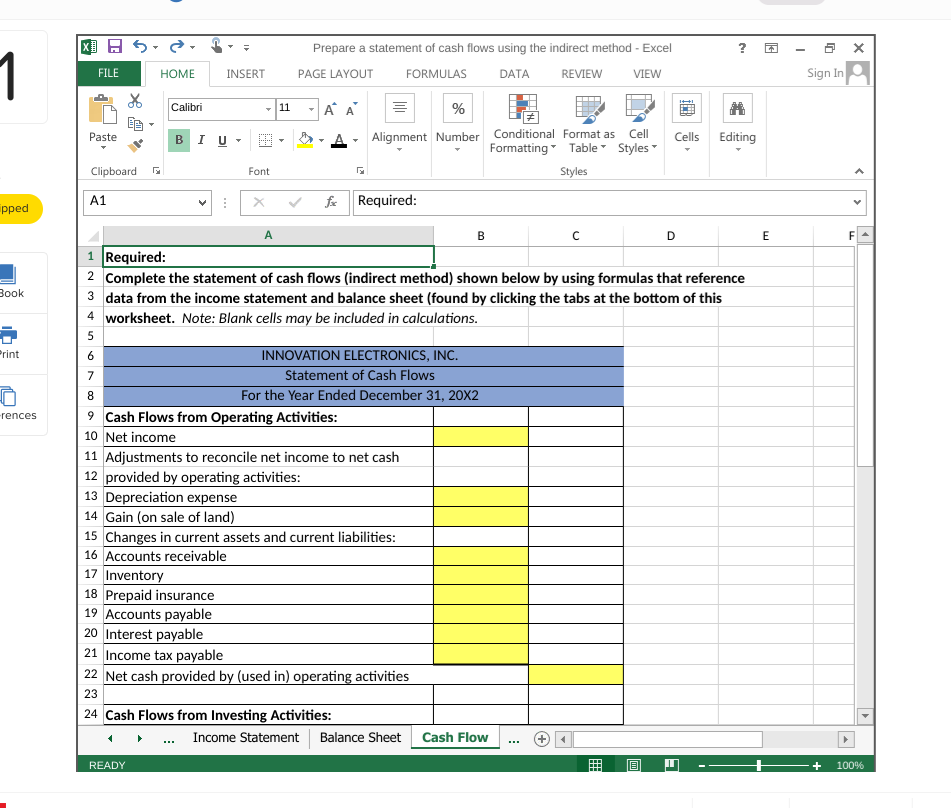
Task: Open the Format Painter
Action: (134, 146)
